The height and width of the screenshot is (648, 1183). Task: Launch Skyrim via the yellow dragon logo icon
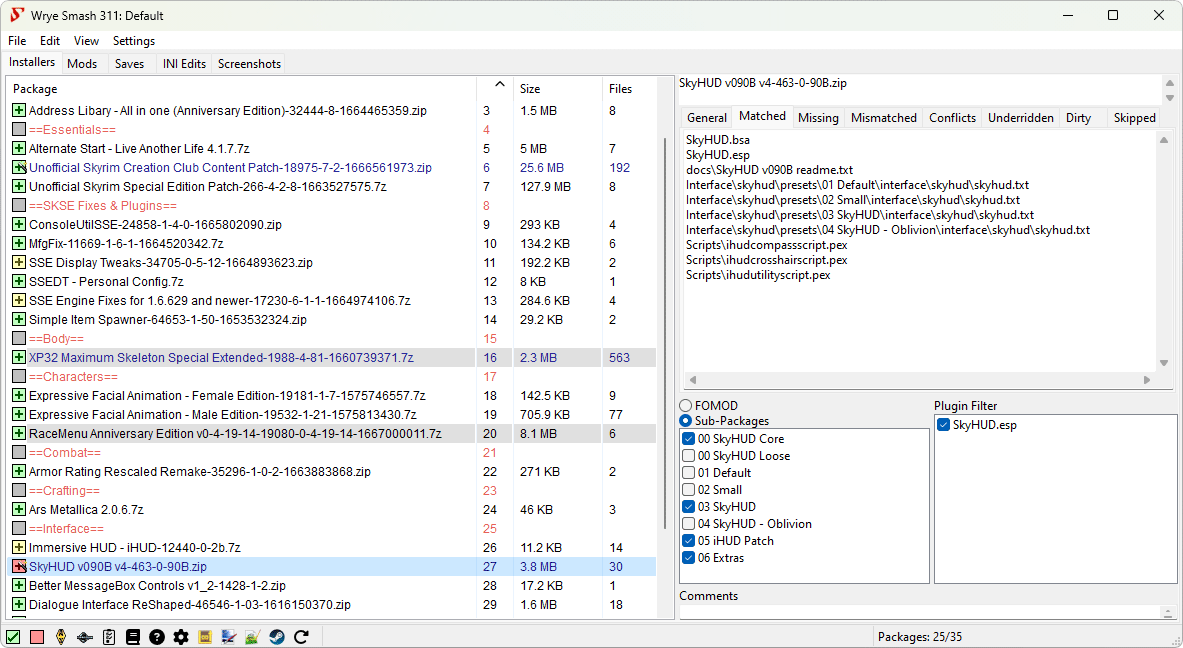(61, 637)
